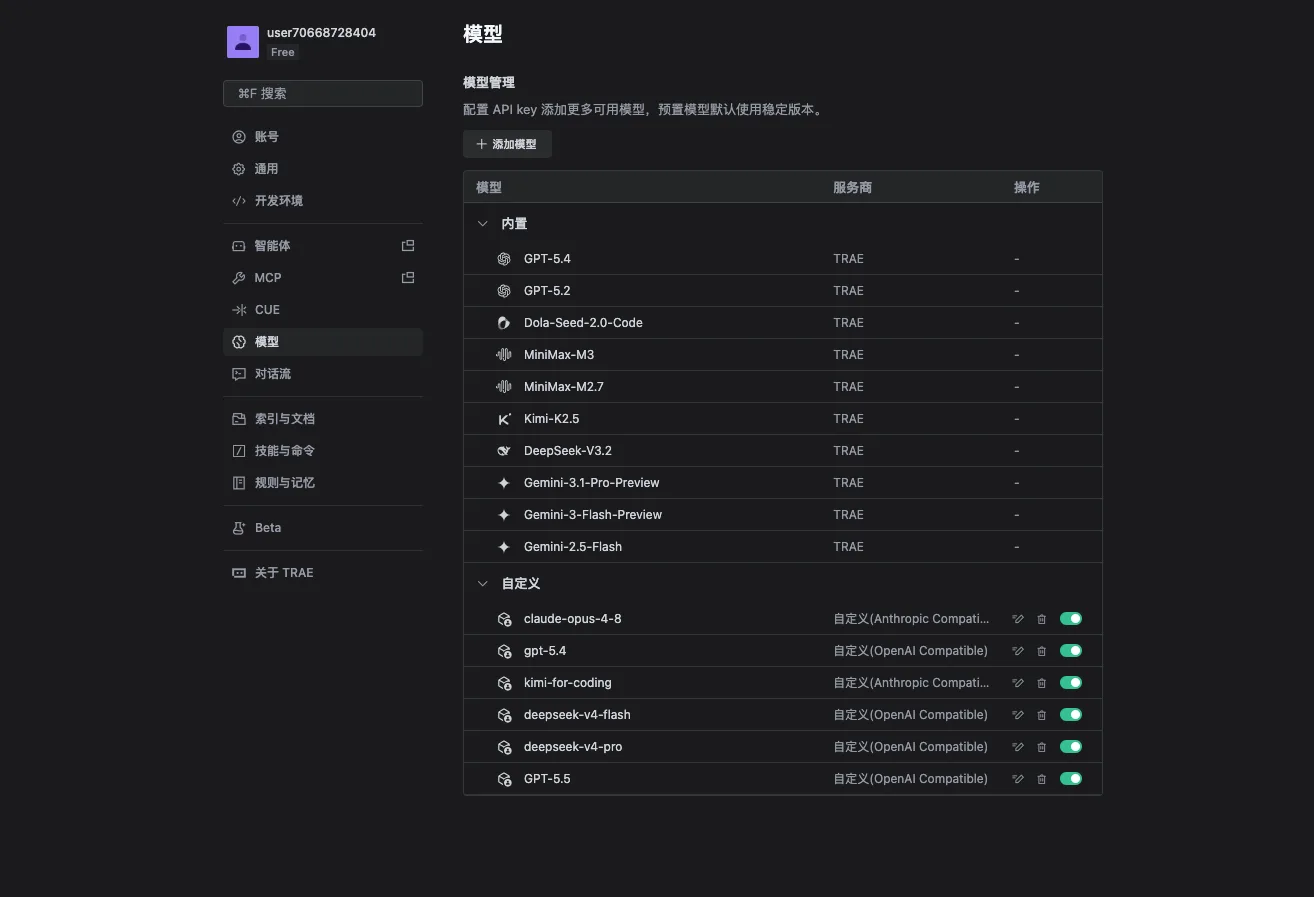The width and height of the screenshot is (1314, 897).
Task: Click the provider cell for claude-opus-4-8
Action: point(911,619)
